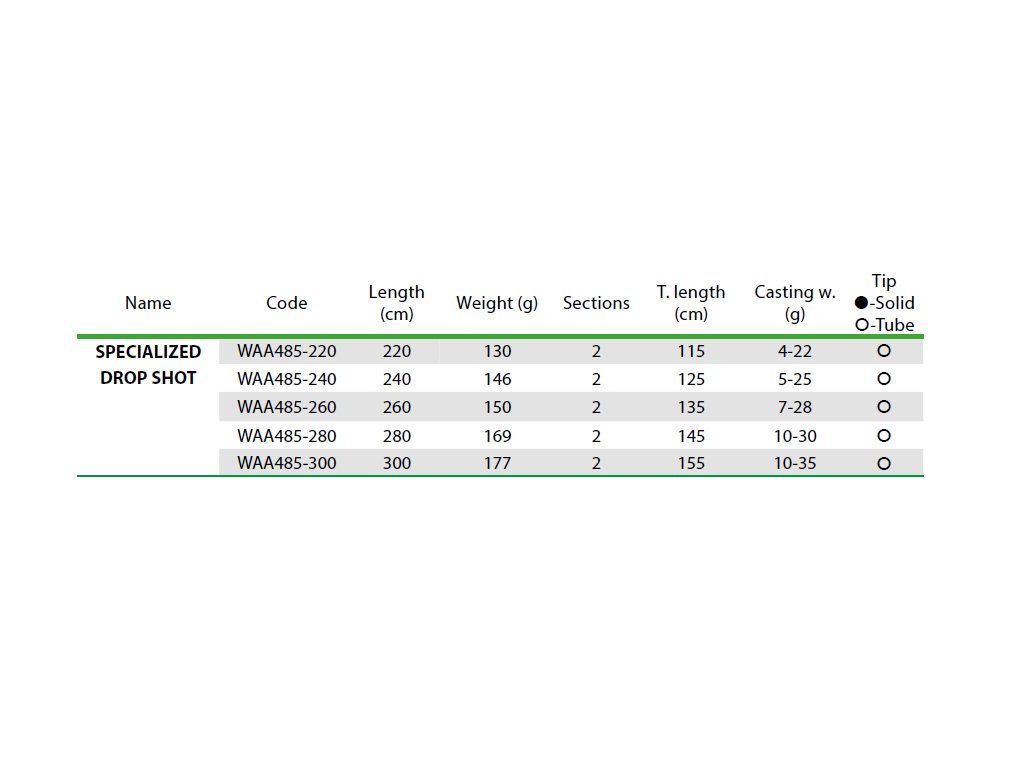Click the tube tip circle in WAA485-220 row
The image size is (1024, 768).
(x=884, y=351)
